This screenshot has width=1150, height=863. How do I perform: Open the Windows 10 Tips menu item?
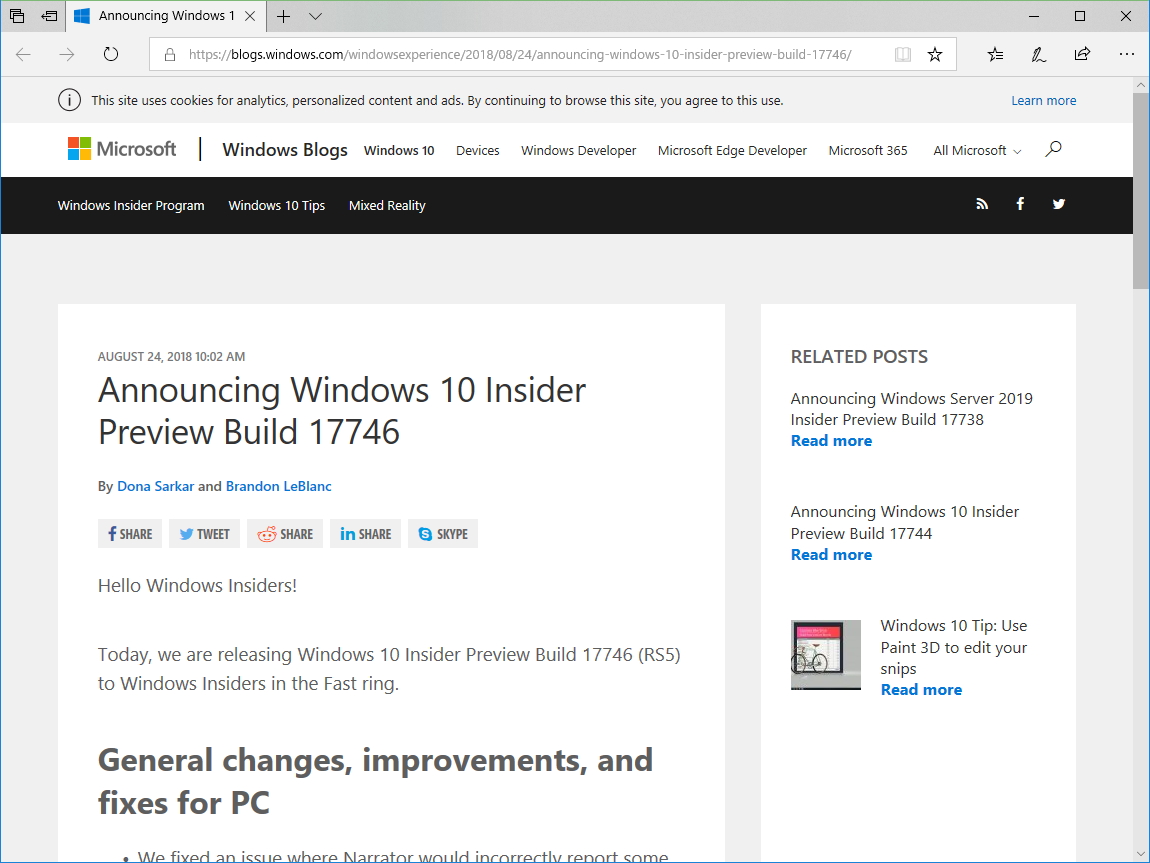[276, 205]
